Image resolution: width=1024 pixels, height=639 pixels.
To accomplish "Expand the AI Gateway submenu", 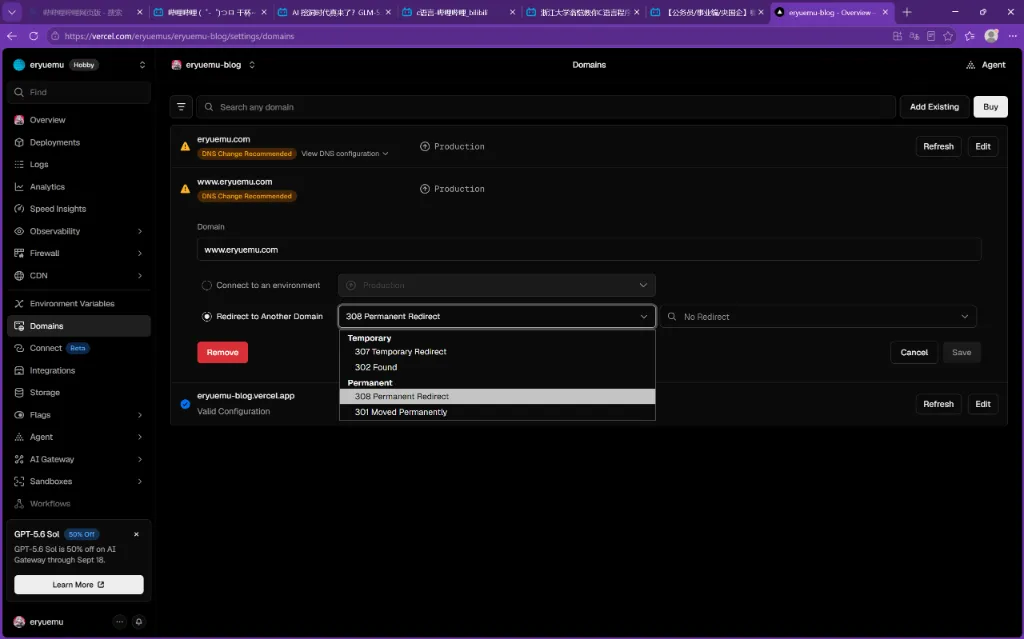I will pyautogui.click(x=140, y=459).
